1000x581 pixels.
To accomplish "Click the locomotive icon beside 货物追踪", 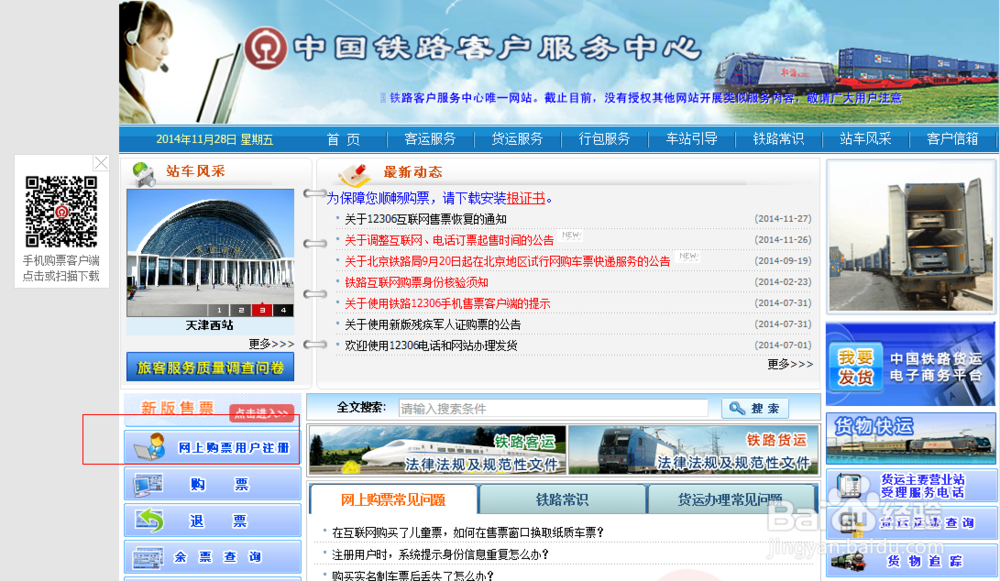I will 849,561.
